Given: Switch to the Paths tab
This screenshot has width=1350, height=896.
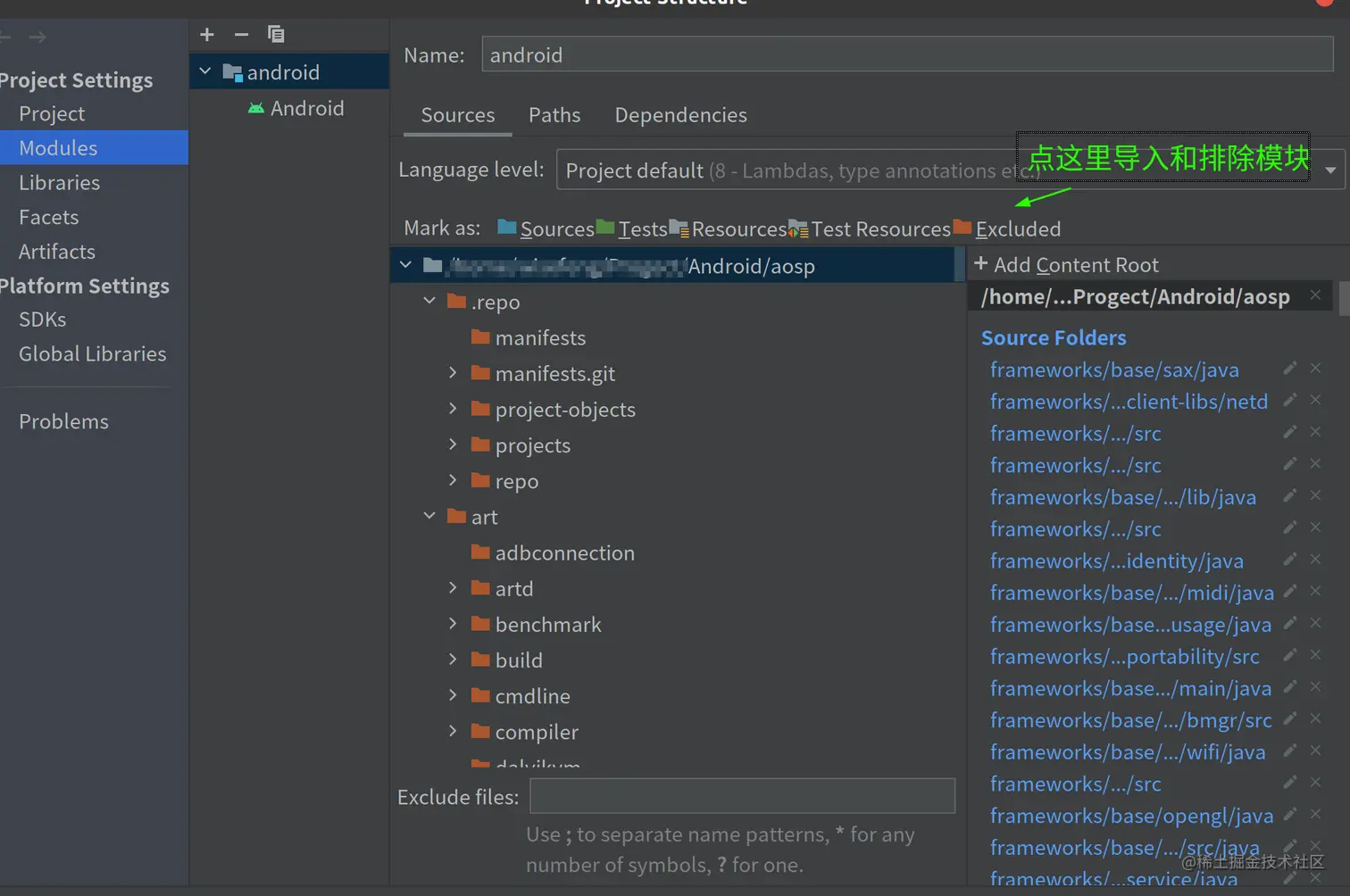Looking at the screenshot, I should (x=554, y=115).
